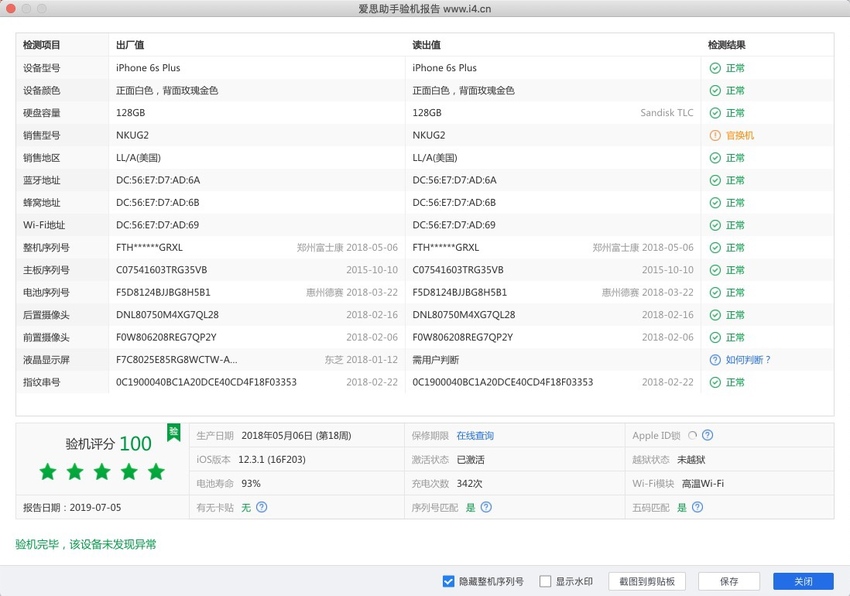Click the green check icon in 前置摄像头 row
This screenshot has width=850, height=596.
pyautogui.click(x=715, y=337)
